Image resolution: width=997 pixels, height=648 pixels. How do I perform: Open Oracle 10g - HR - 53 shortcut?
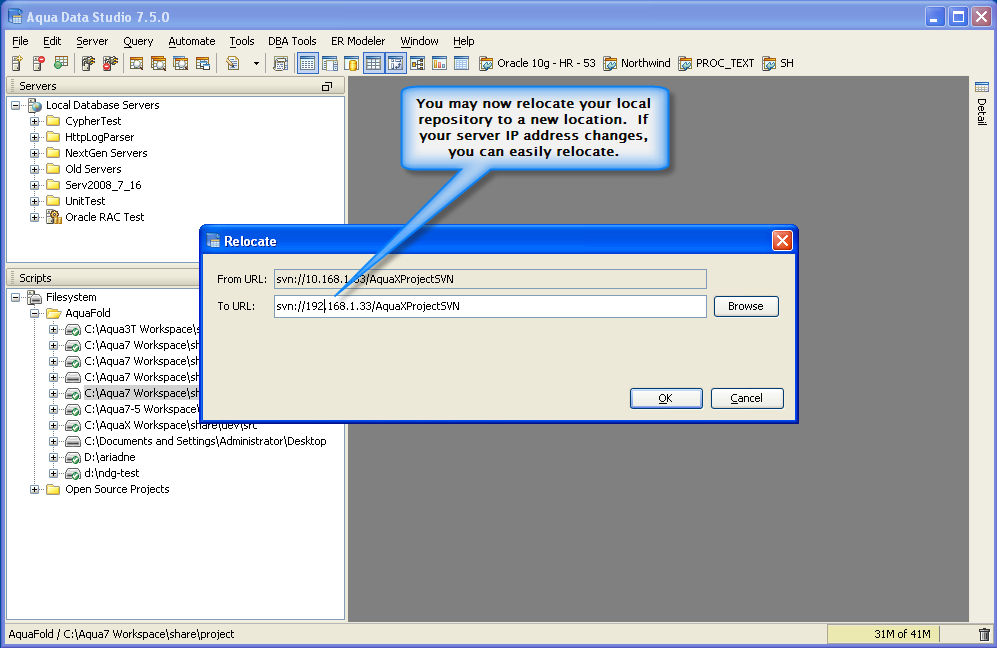pos(537,63)
